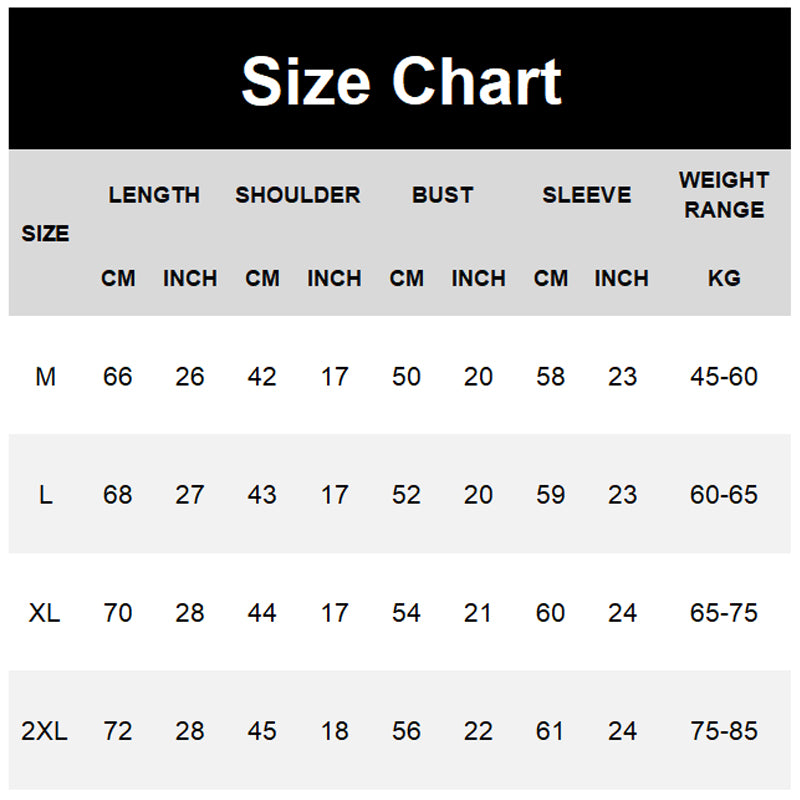
Task: Select the M size row label
Action: pyautogui.click(x=45, y=377)
